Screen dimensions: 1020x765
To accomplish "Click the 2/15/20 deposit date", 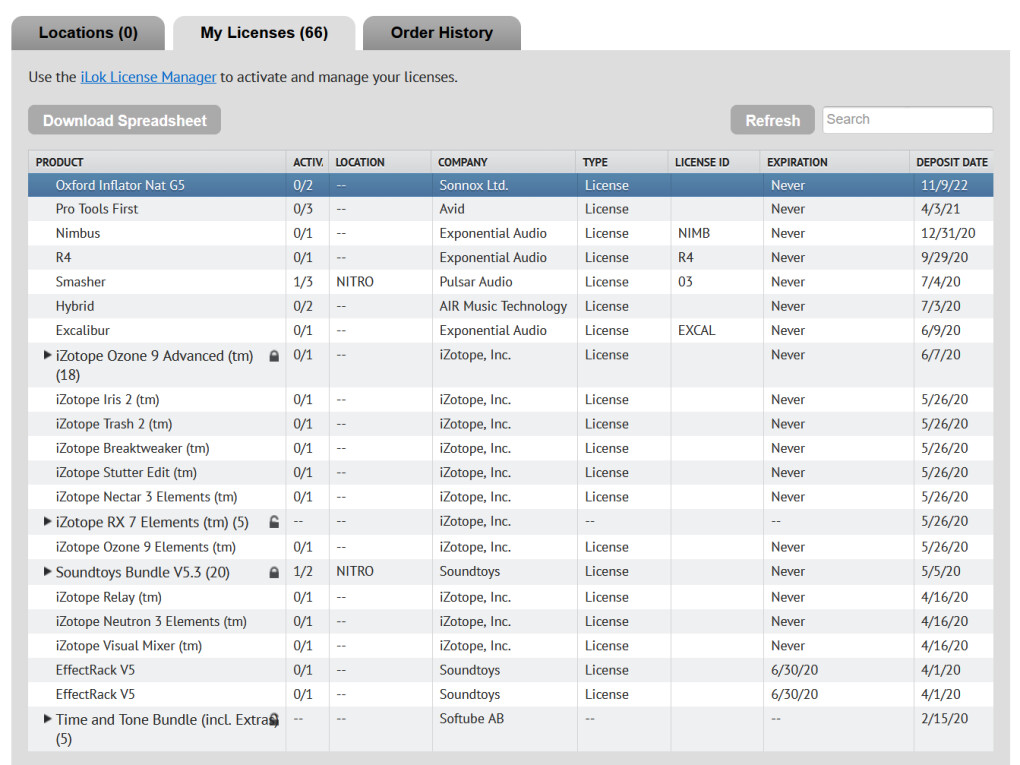I will (x=944, y=719).
